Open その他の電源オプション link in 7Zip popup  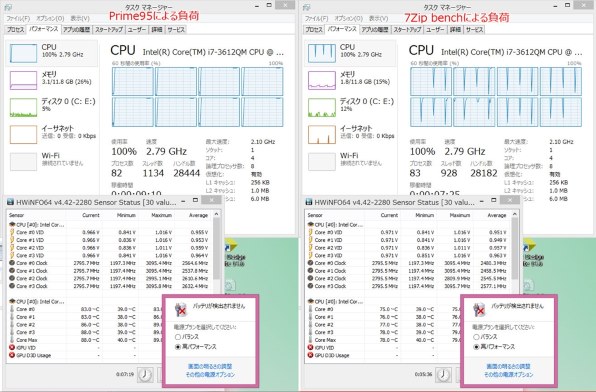pos(509,375)
